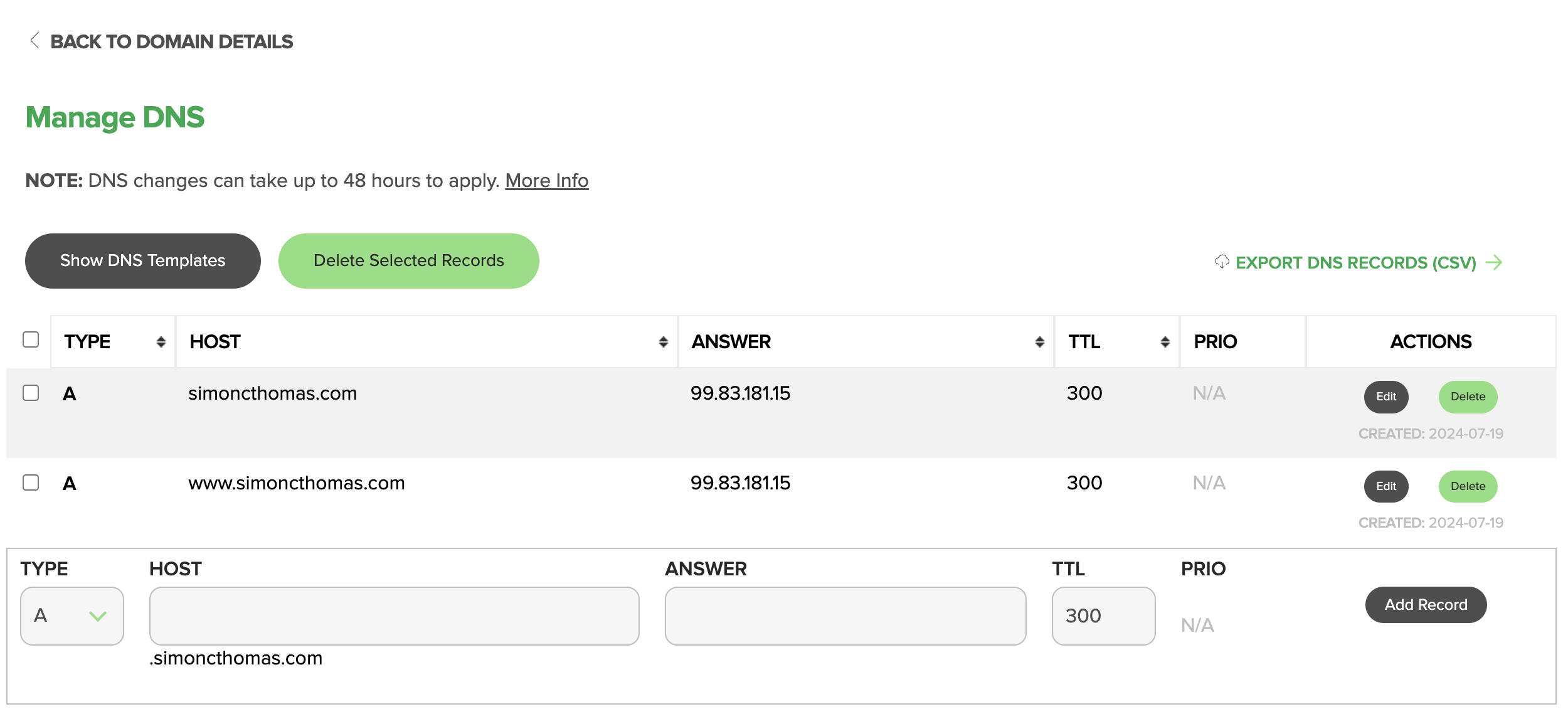
Task: Delete selected DNS records
Action: (x=408, y=261)
